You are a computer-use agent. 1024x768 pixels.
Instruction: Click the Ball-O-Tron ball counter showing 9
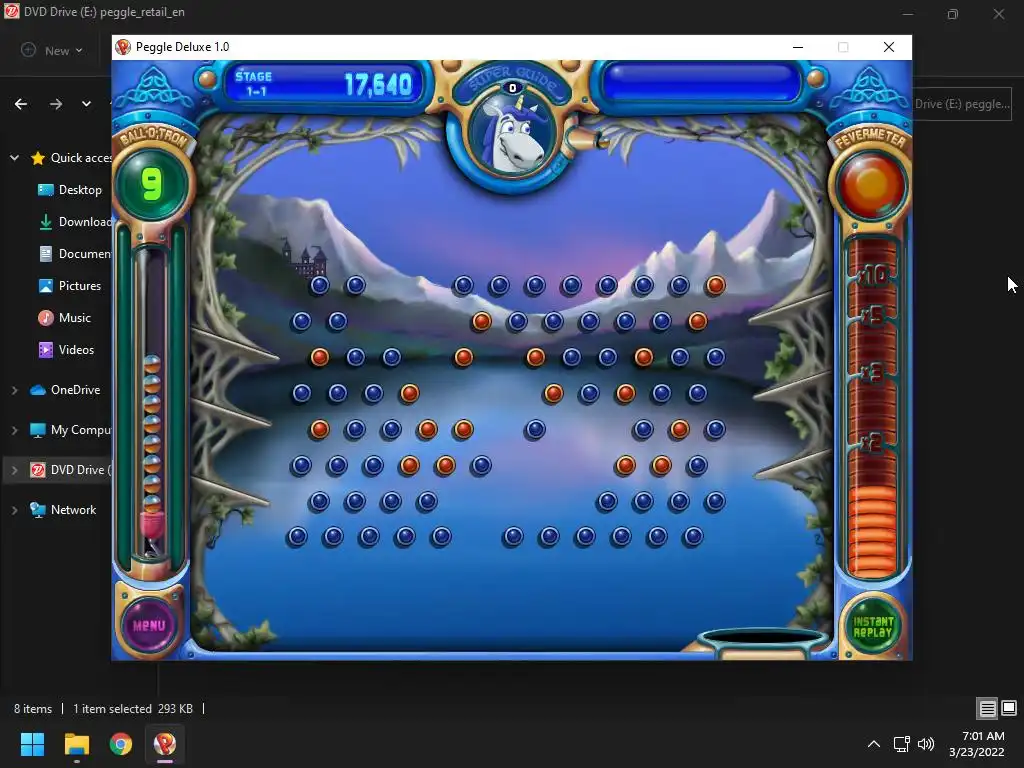click(152, 184)
